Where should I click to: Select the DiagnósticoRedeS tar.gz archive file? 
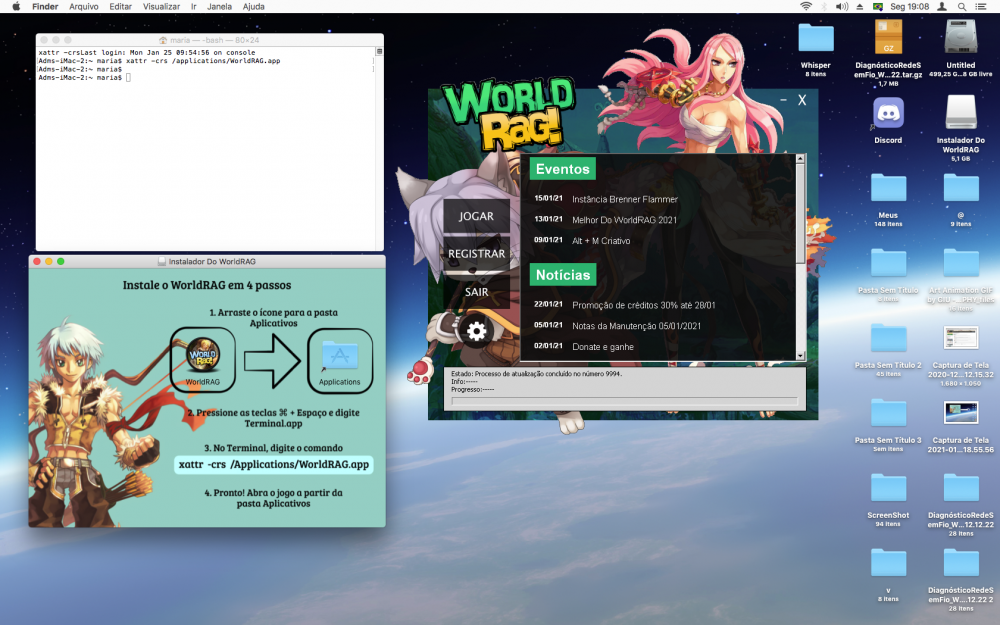click(x=888, y=38)
